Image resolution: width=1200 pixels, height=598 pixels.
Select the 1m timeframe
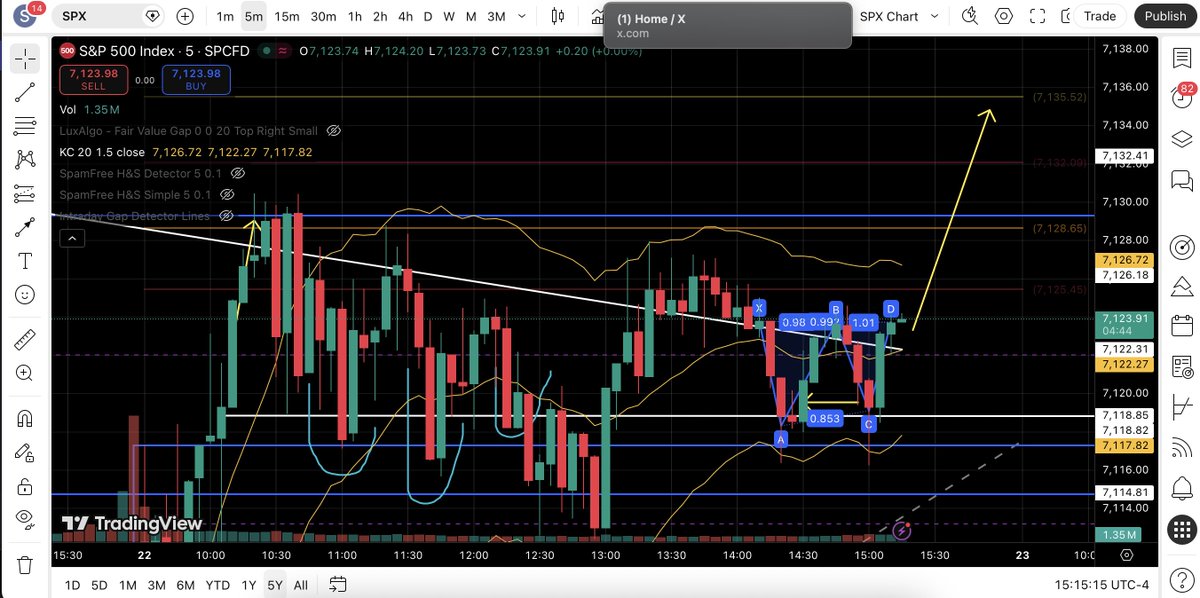225,16
